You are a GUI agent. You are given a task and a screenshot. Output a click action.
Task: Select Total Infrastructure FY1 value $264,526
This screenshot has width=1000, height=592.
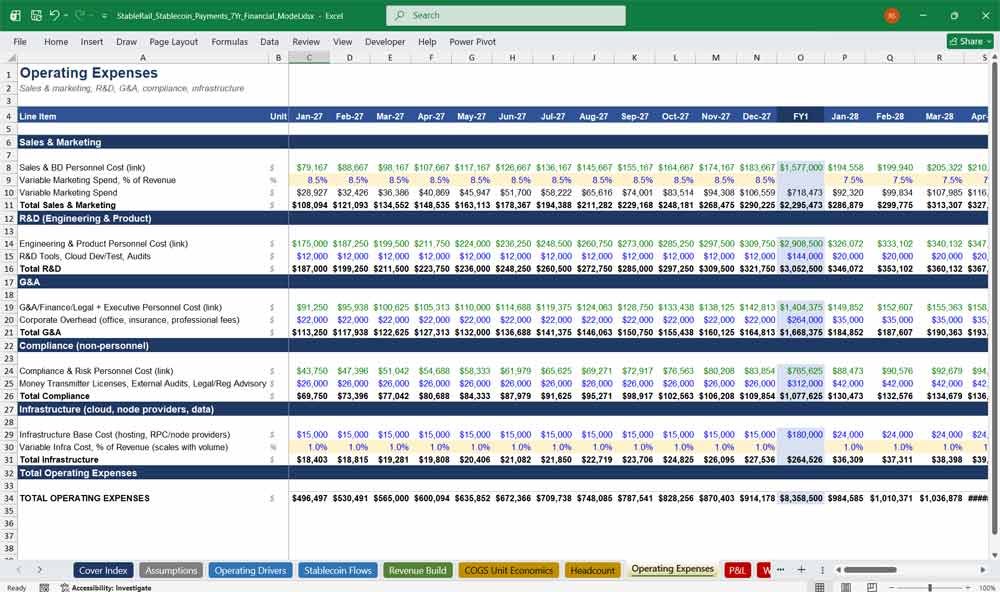tap(801, 459)
